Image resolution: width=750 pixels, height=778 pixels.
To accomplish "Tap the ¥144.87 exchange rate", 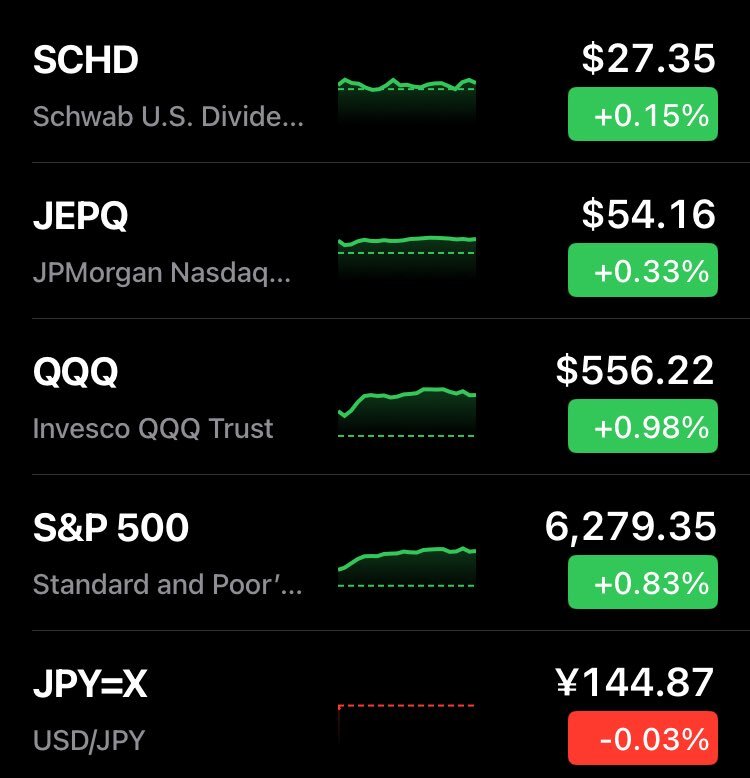I will click(x=635, y=683).
